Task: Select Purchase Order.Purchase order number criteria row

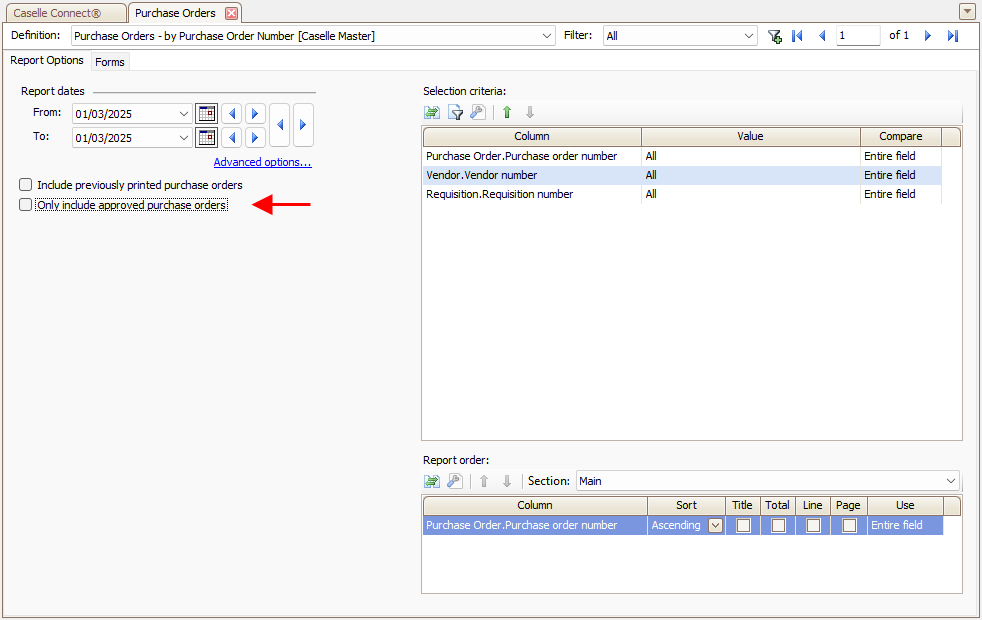Action: pos(682,156)
